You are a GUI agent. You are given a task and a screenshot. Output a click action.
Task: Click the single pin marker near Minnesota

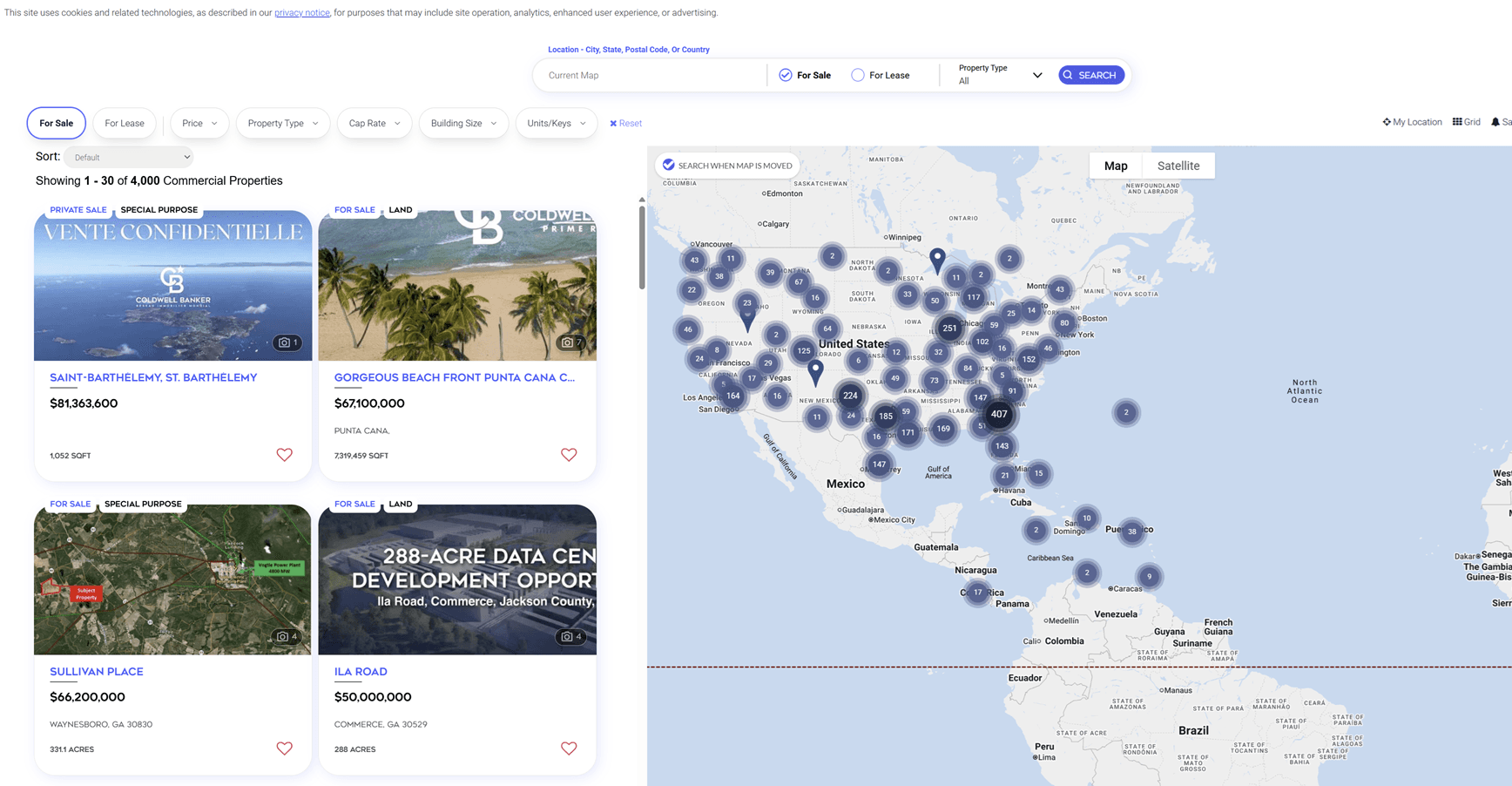click(937, 260)
